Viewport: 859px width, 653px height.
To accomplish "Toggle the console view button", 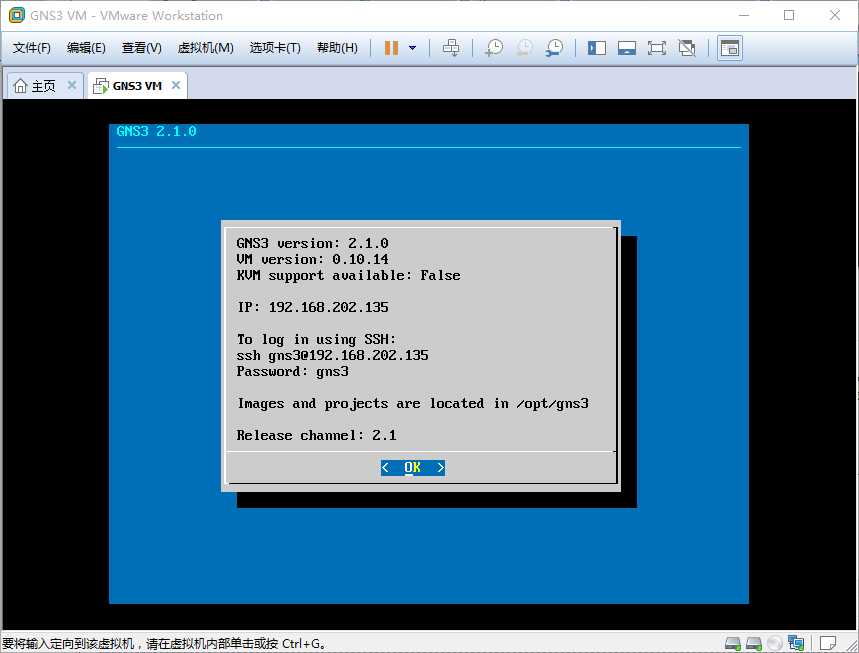I will coord(730,48).
